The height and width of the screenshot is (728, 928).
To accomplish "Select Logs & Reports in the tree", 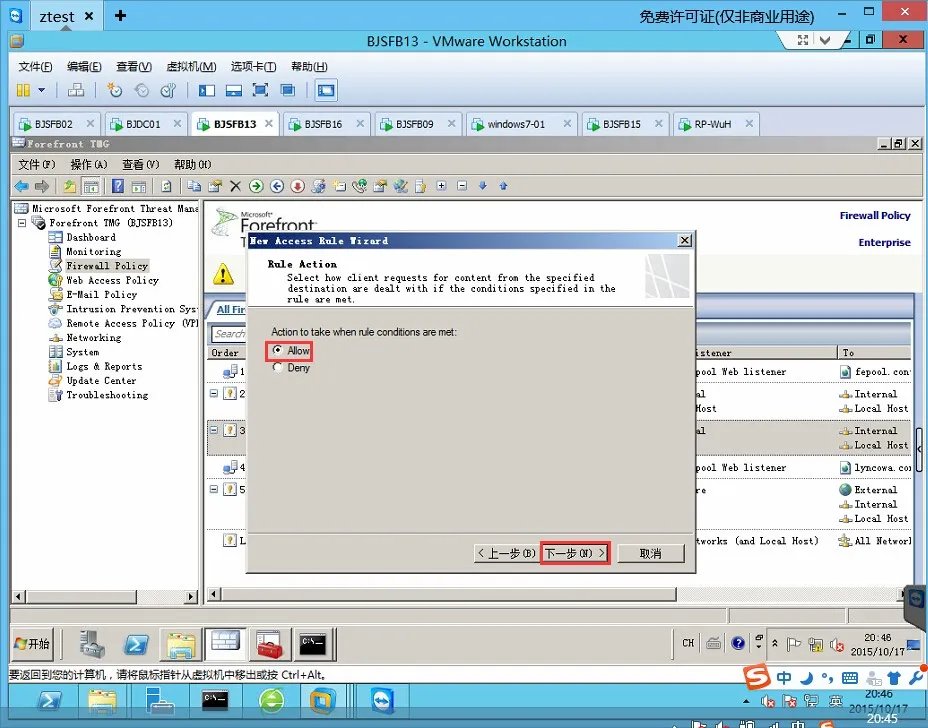I will click(x=104, y=366).
